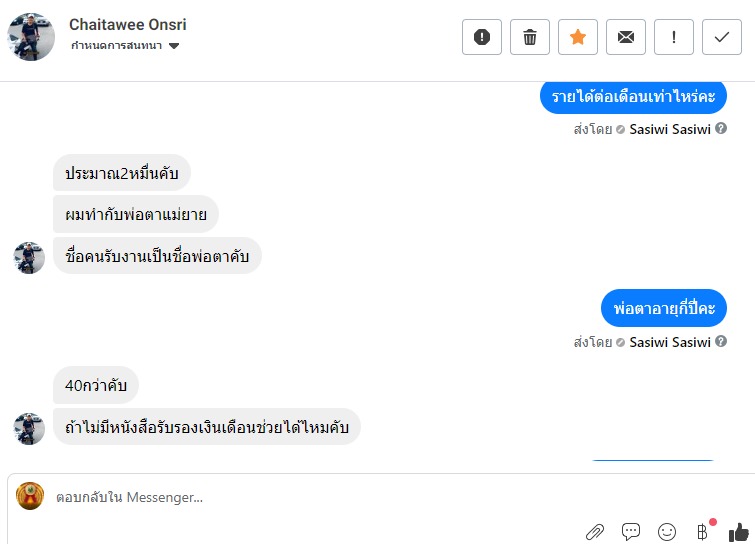Select the message bubble starting with 'ประมาณ2หมื่น'
The image size is (755, 544).
122,173
